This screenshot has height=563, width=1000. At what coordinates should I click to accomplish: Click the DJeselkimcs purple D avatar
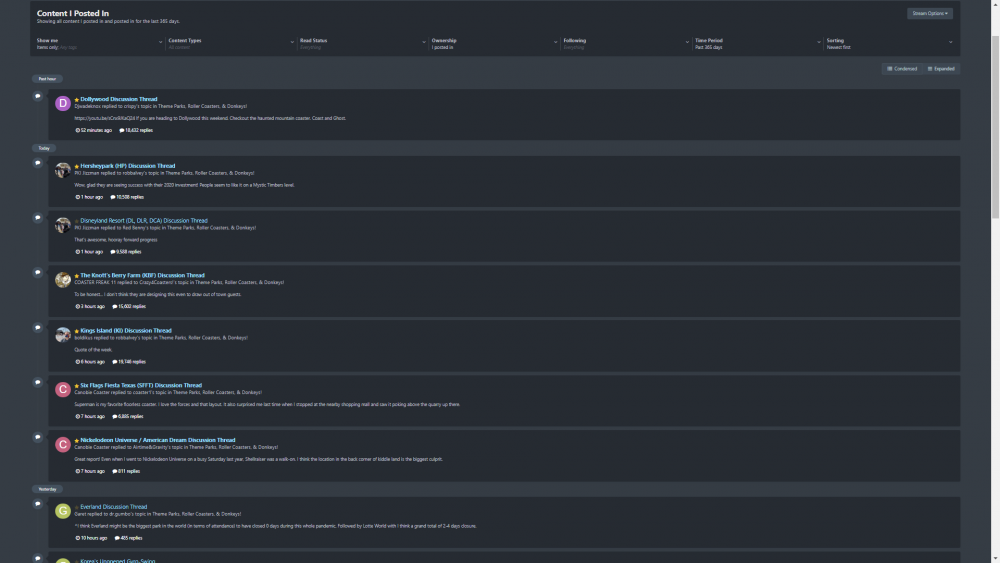tap(63, 103)
